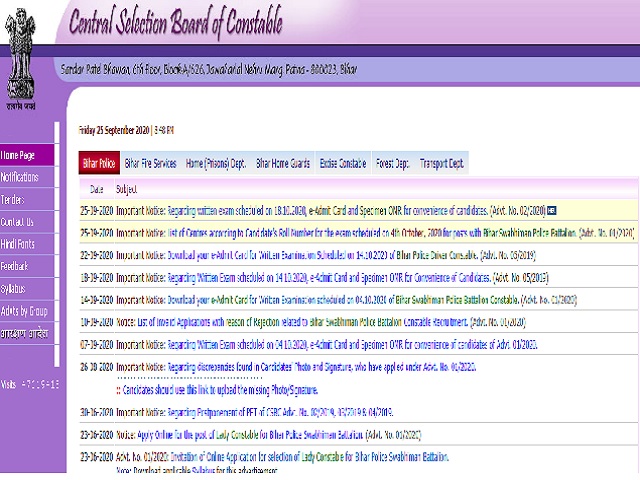Open e-Admit Card download for Driver Constable exam
Viewport: 640px width, 480px height.
coord(322,256)
